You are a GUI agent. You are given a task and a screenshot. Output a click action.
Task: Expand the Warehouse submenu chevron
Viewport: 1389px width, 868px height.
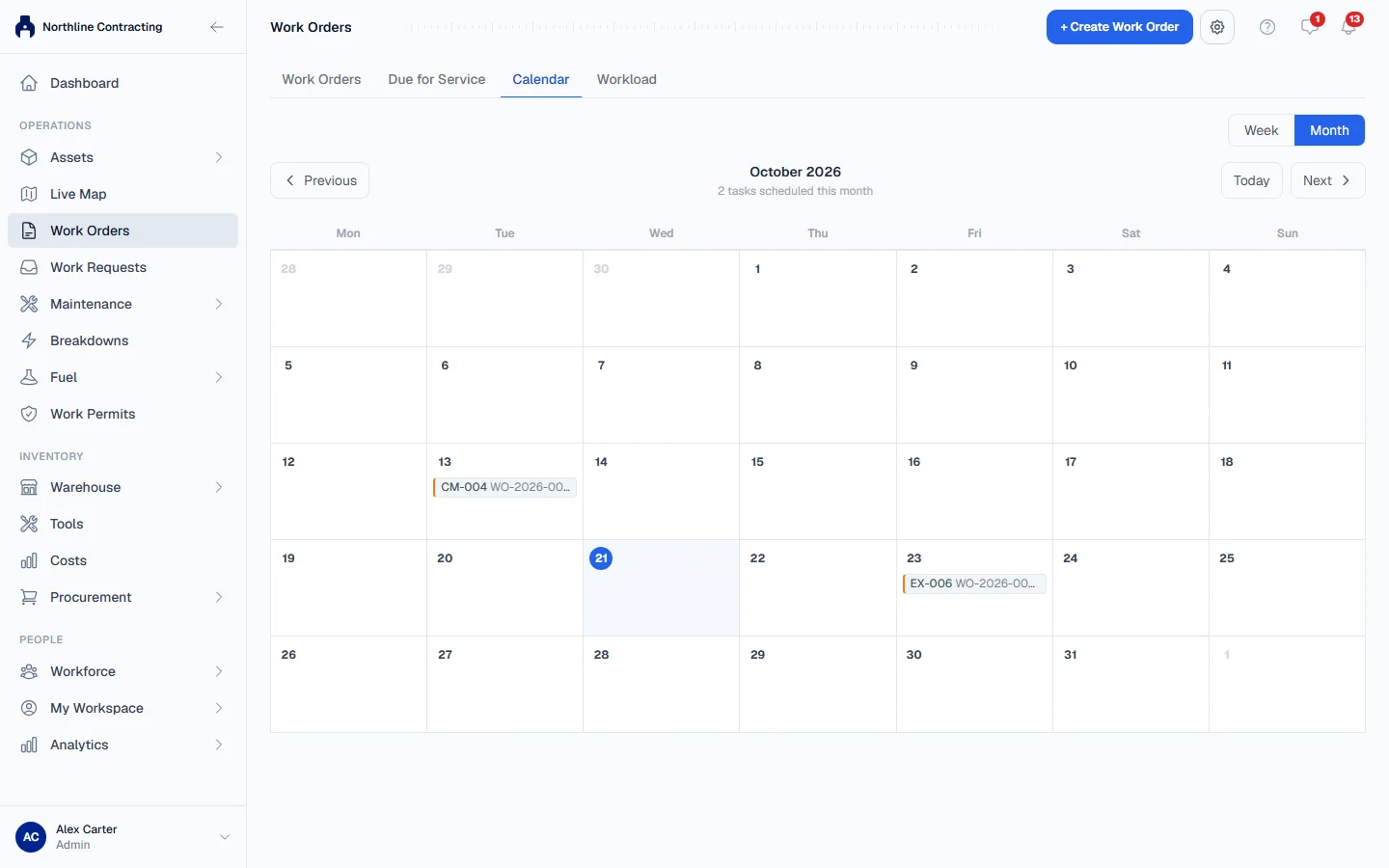click(219, 487)
